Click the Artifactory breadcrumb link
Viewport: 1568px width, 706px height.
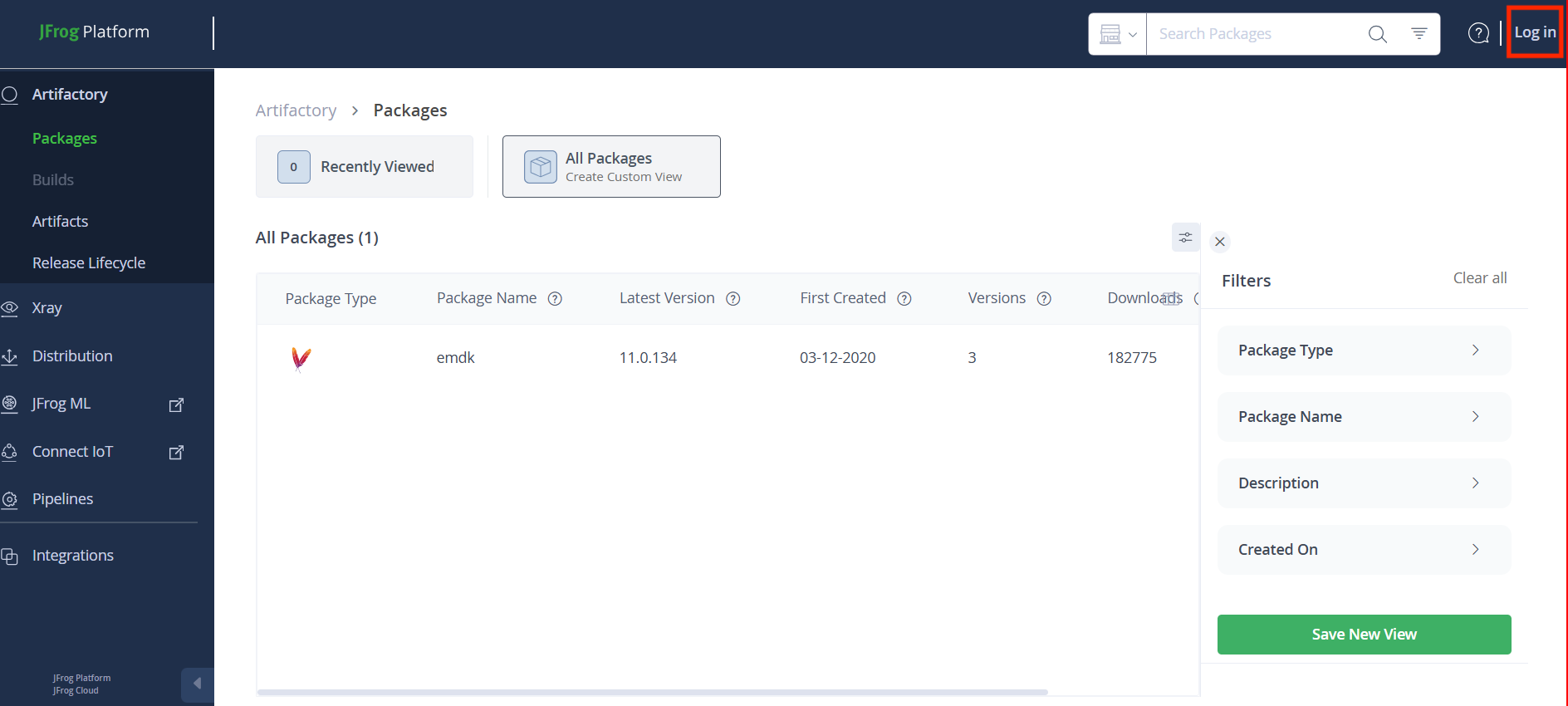click(296, 110)
